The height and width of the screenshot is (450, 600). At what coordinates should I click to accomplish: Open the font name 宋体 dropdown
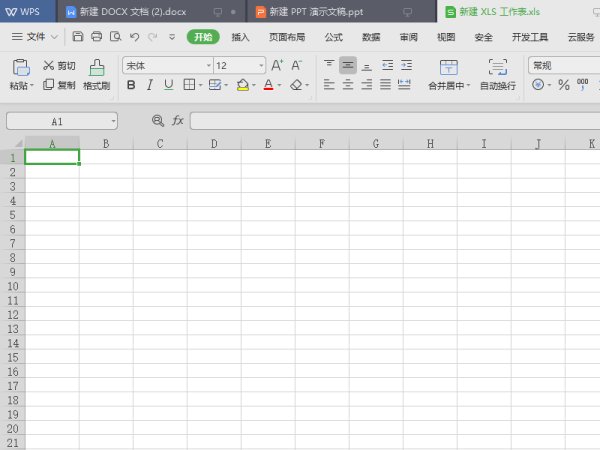tap(209, 65)
